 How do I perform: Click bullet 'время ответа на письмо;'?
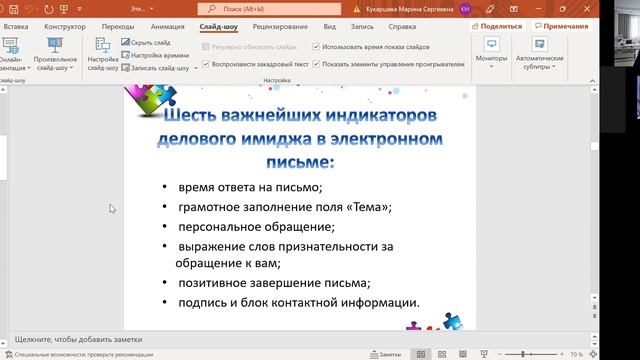click(250, 187)
